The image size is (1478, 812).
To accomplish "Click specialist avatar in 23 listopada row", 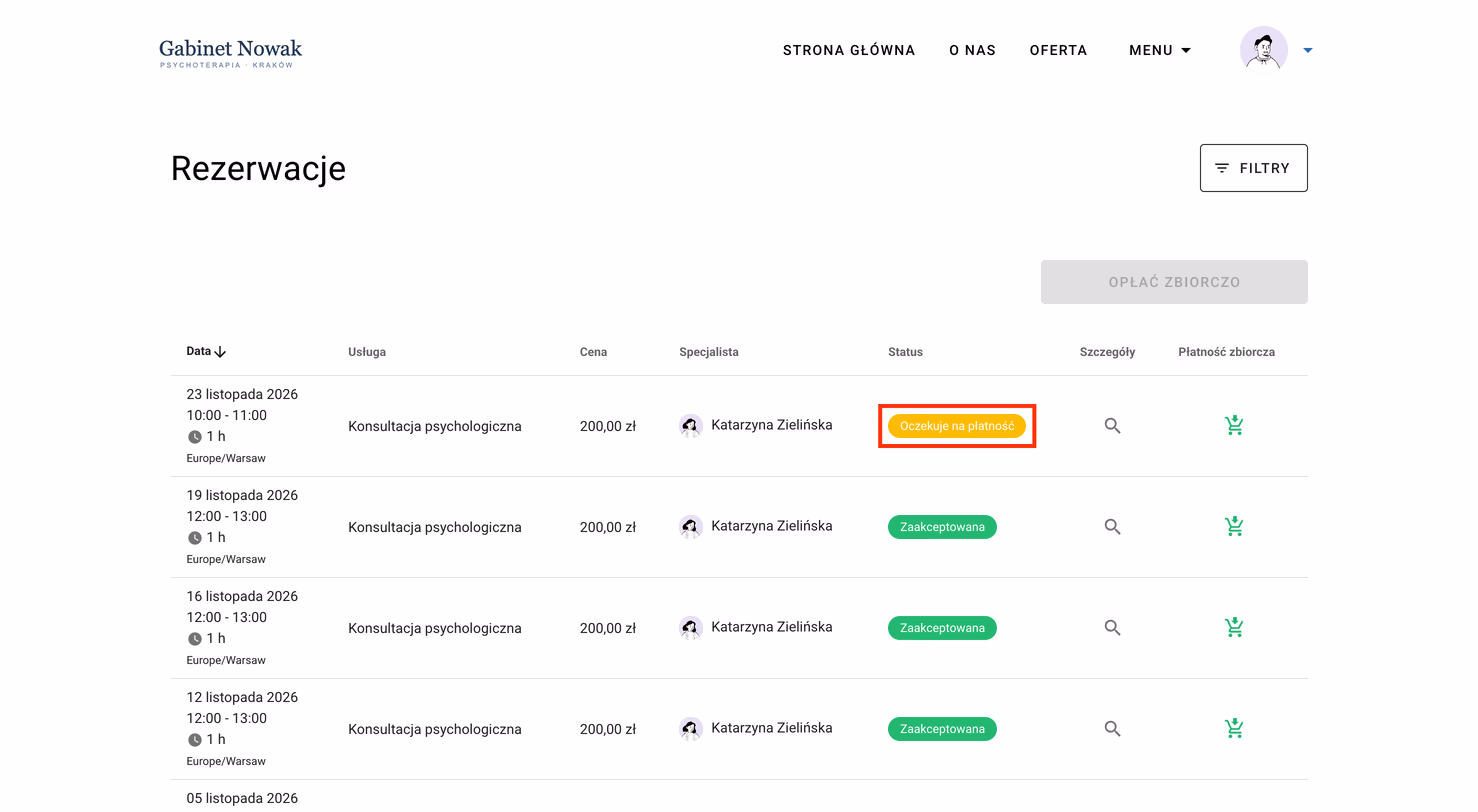I will click(x=690, y=426).
